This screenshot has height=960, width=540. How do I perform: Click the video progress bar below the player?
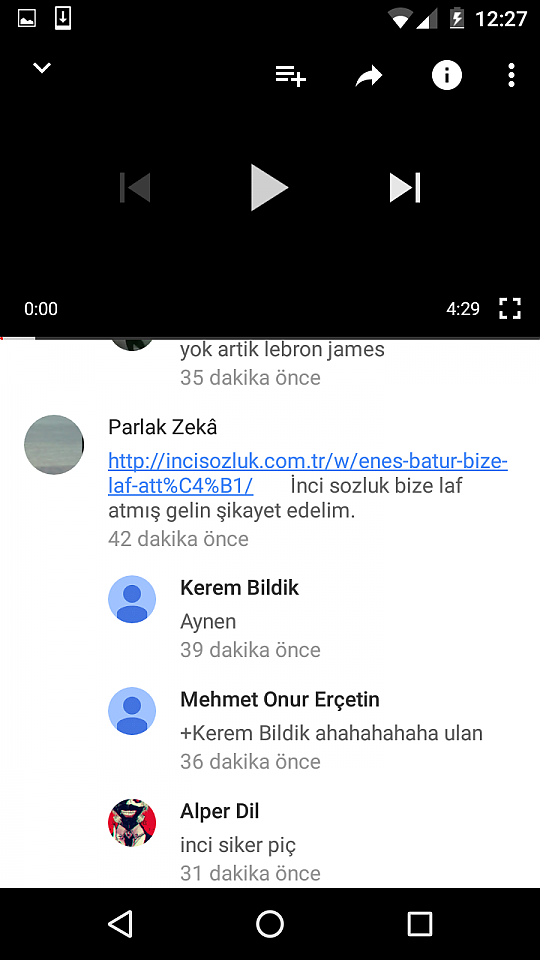coord(270,337)
